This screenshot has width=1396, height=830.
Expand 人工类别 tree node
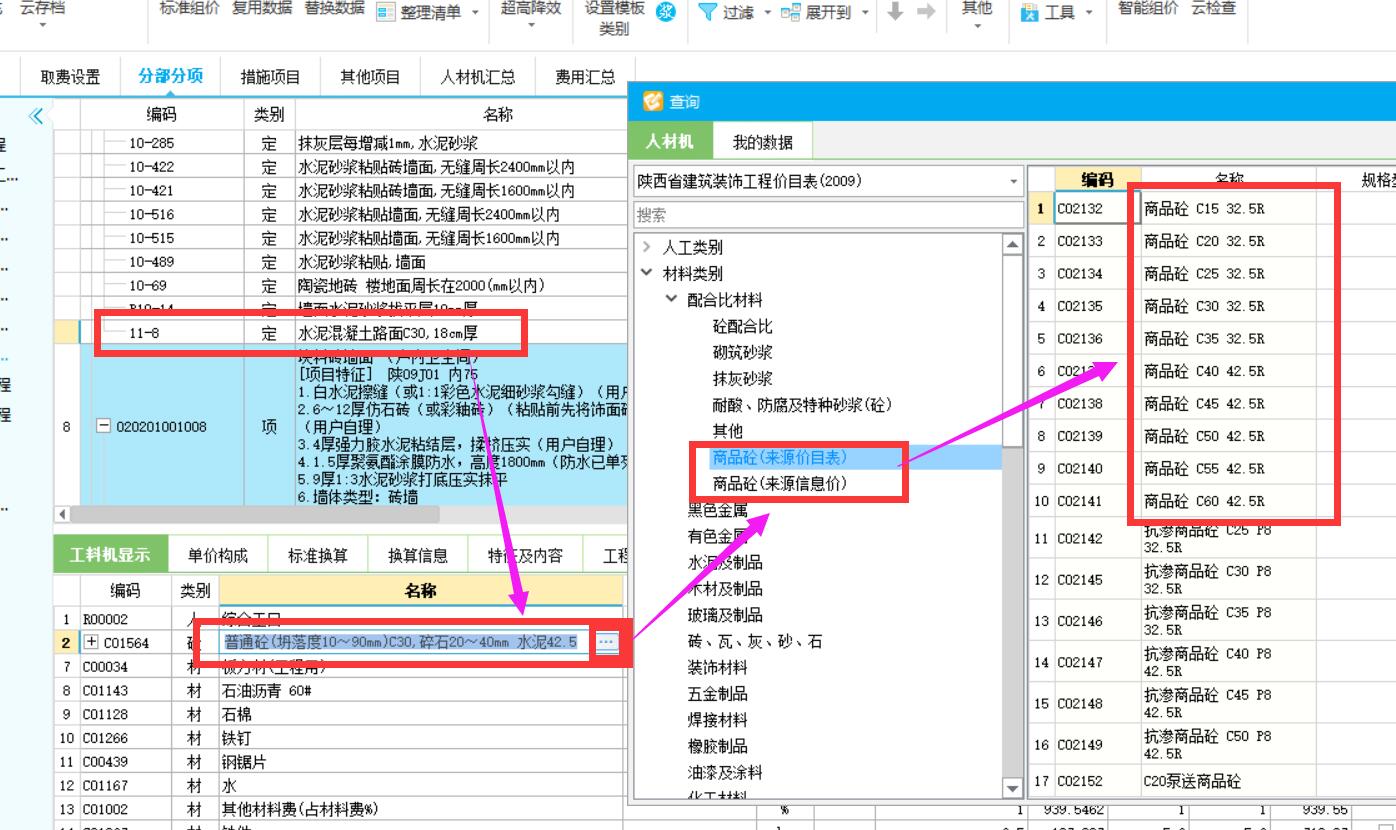pyautogui.click(x=647, y=247)
